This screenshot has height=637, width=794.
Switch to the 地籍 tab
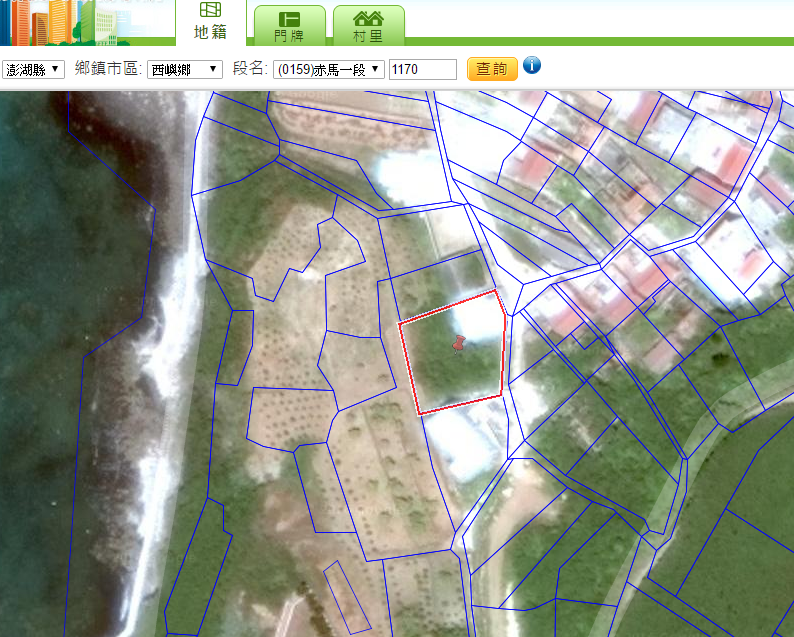click(x=211, y=23)
